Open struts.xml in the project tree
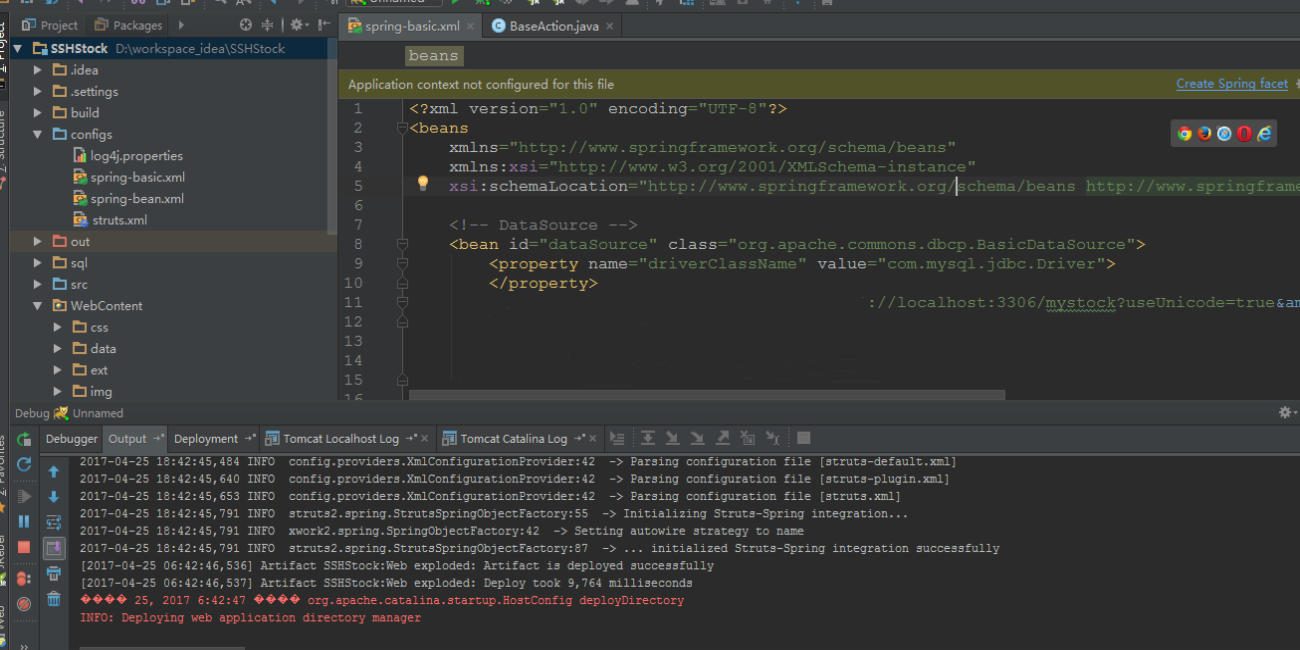 point(119,220)
